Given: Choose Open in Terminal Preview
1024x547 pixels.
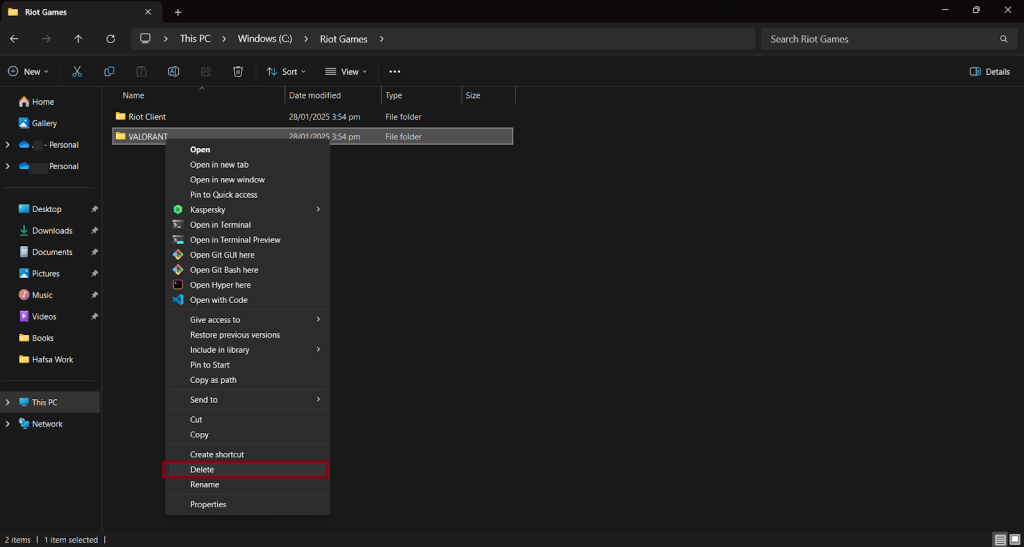Looking at the screenshot, I should coord(248,240).
